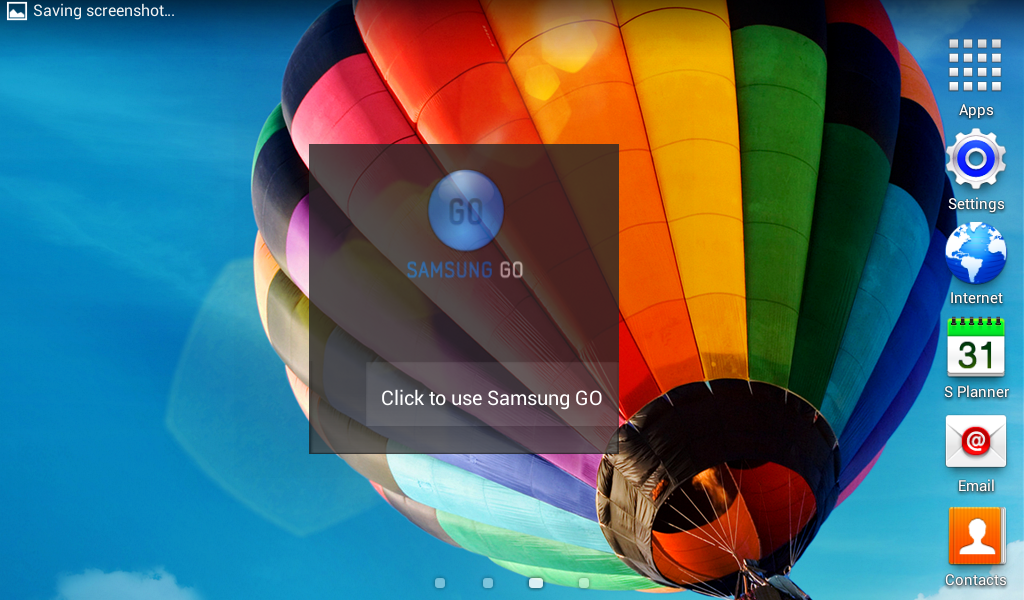1024x600 pixels.
Task: Tap the "Email" text label
Action: click(976, 486)
